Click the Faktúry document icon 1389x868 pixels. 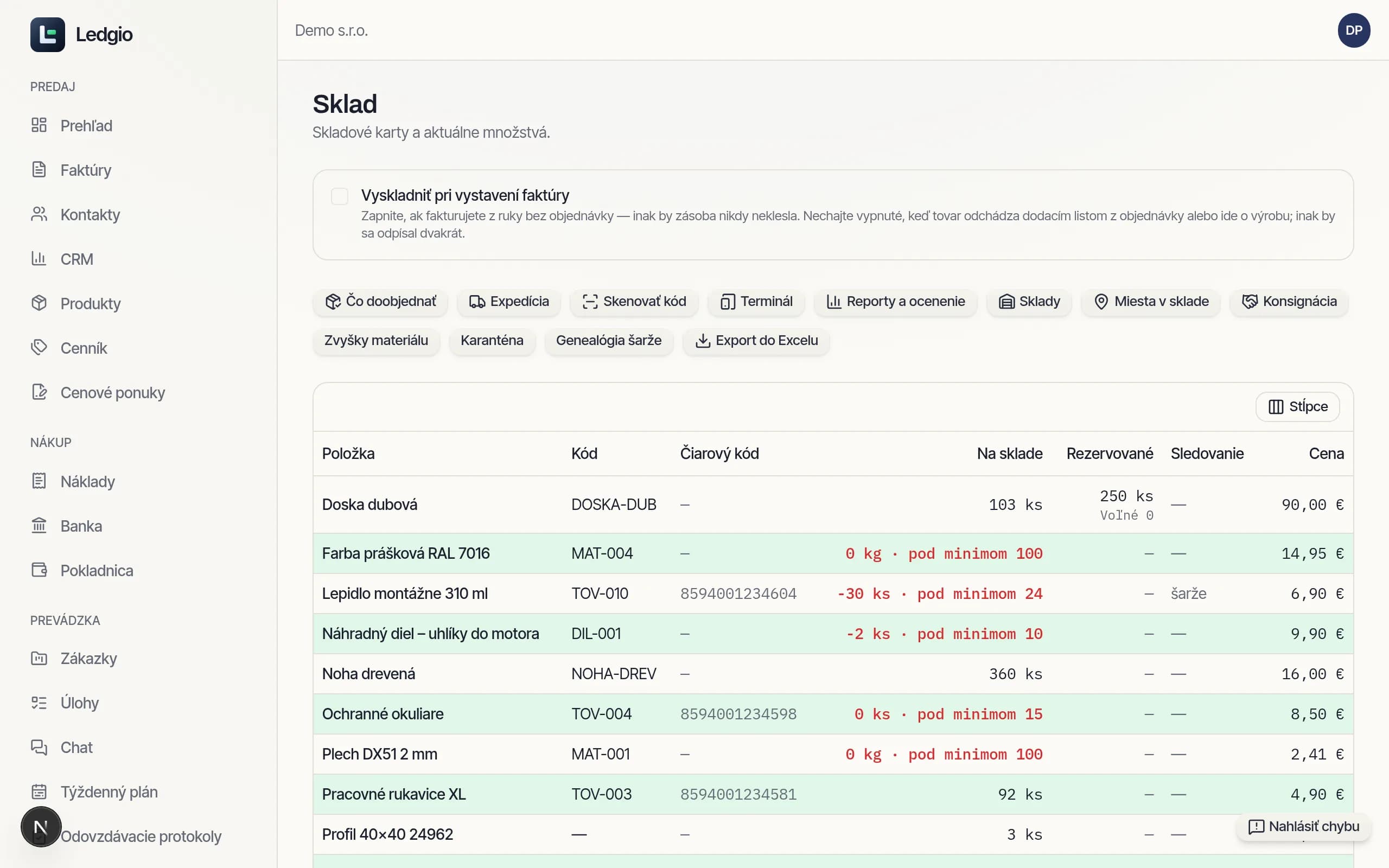(39, 169)
